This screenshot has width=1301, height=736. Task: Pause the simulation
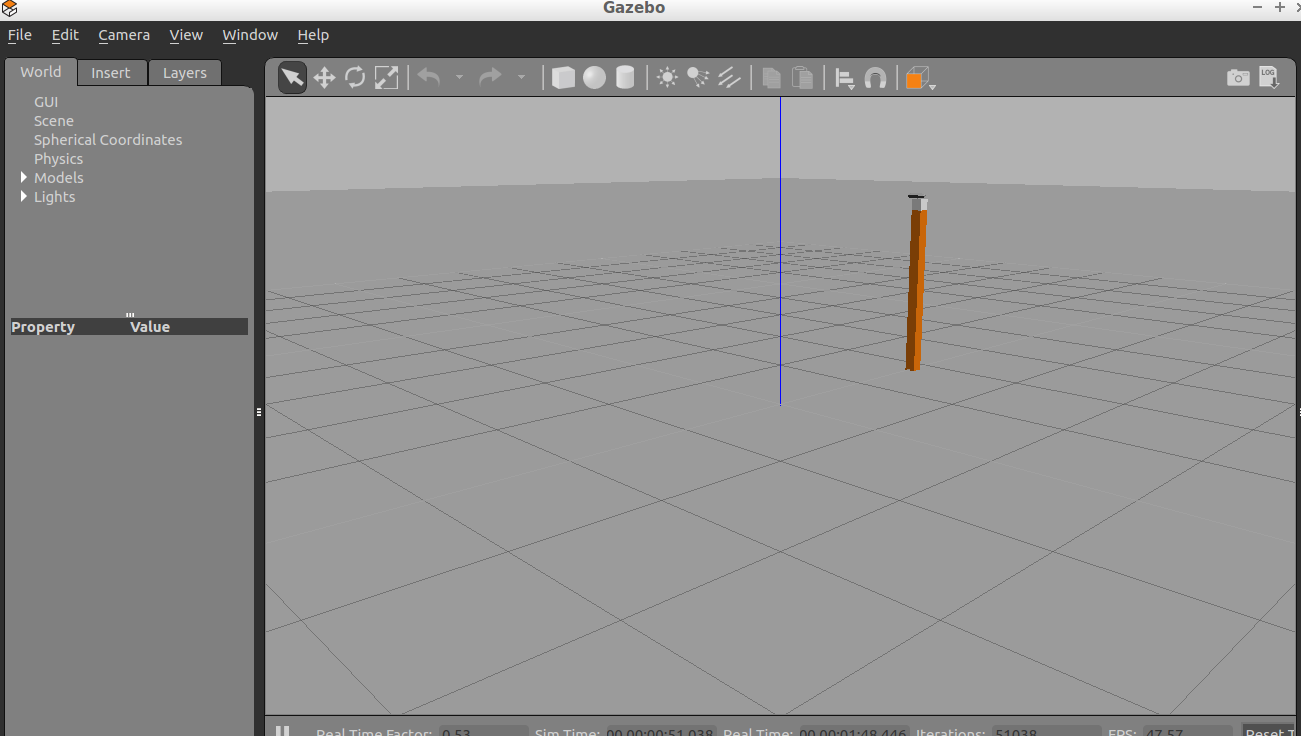[283, 731]
